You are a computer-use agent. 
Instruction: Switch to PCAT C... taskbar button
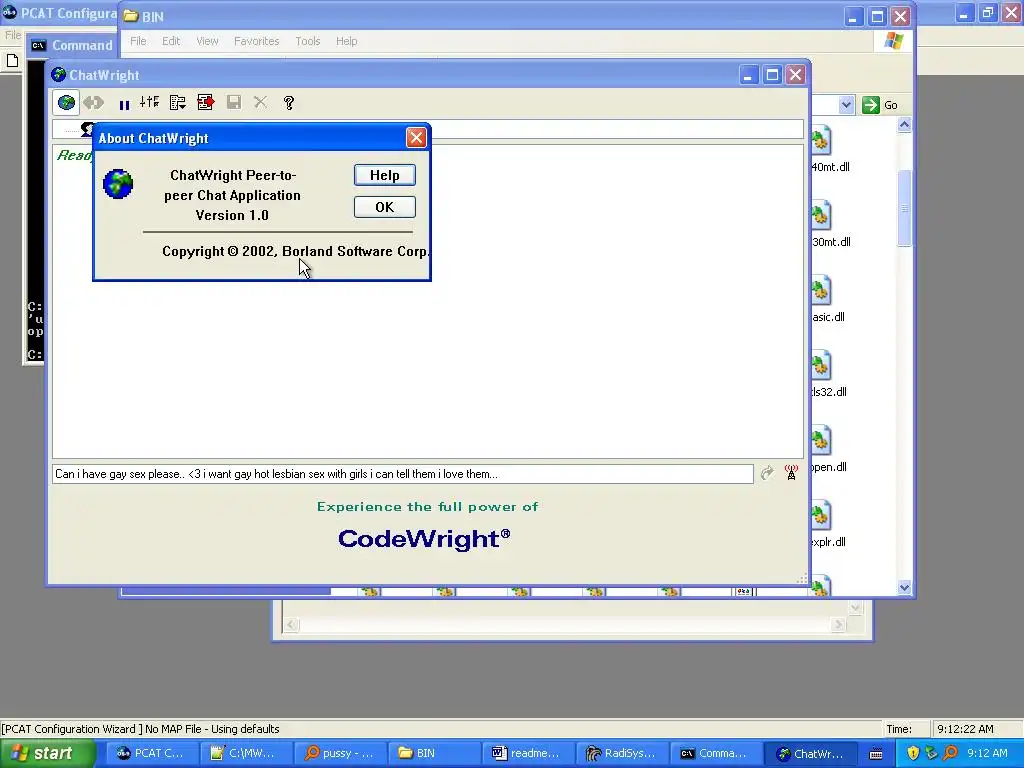click(150, 754)
